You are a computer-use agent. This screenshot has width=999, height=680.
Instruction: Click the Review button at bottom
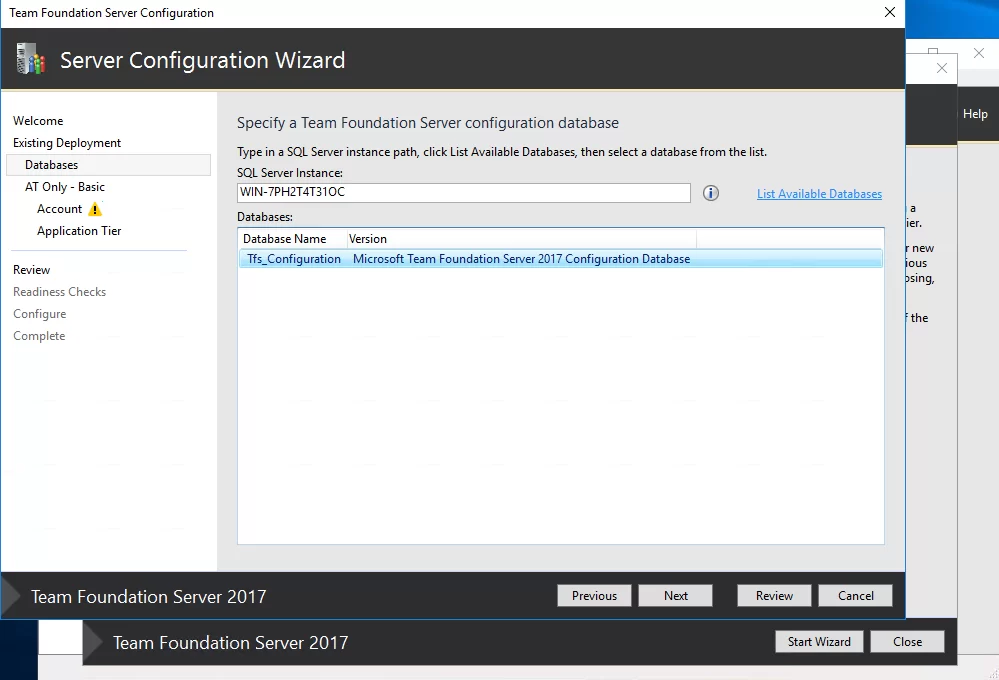(774, 595)
